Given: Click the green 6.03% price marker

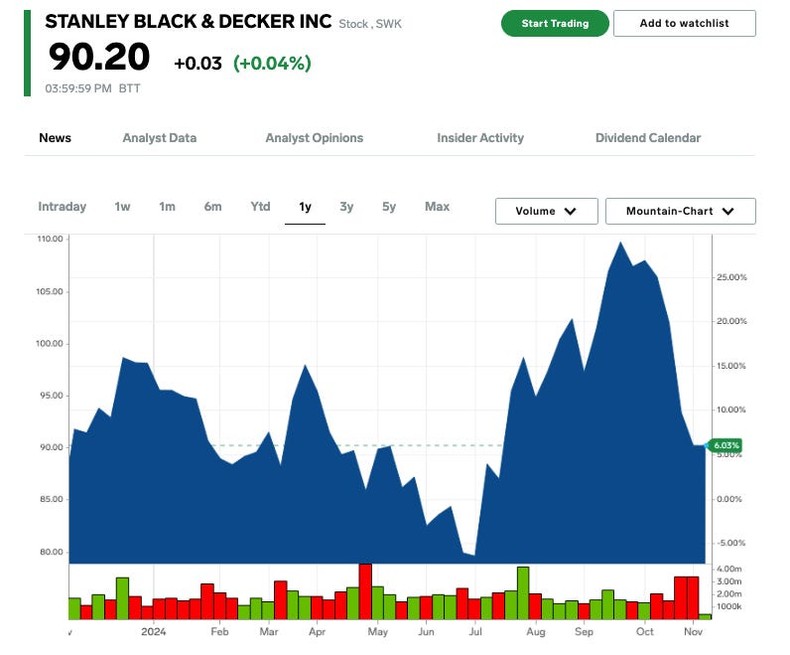Looking at the screenshot, I should point(724,445).
